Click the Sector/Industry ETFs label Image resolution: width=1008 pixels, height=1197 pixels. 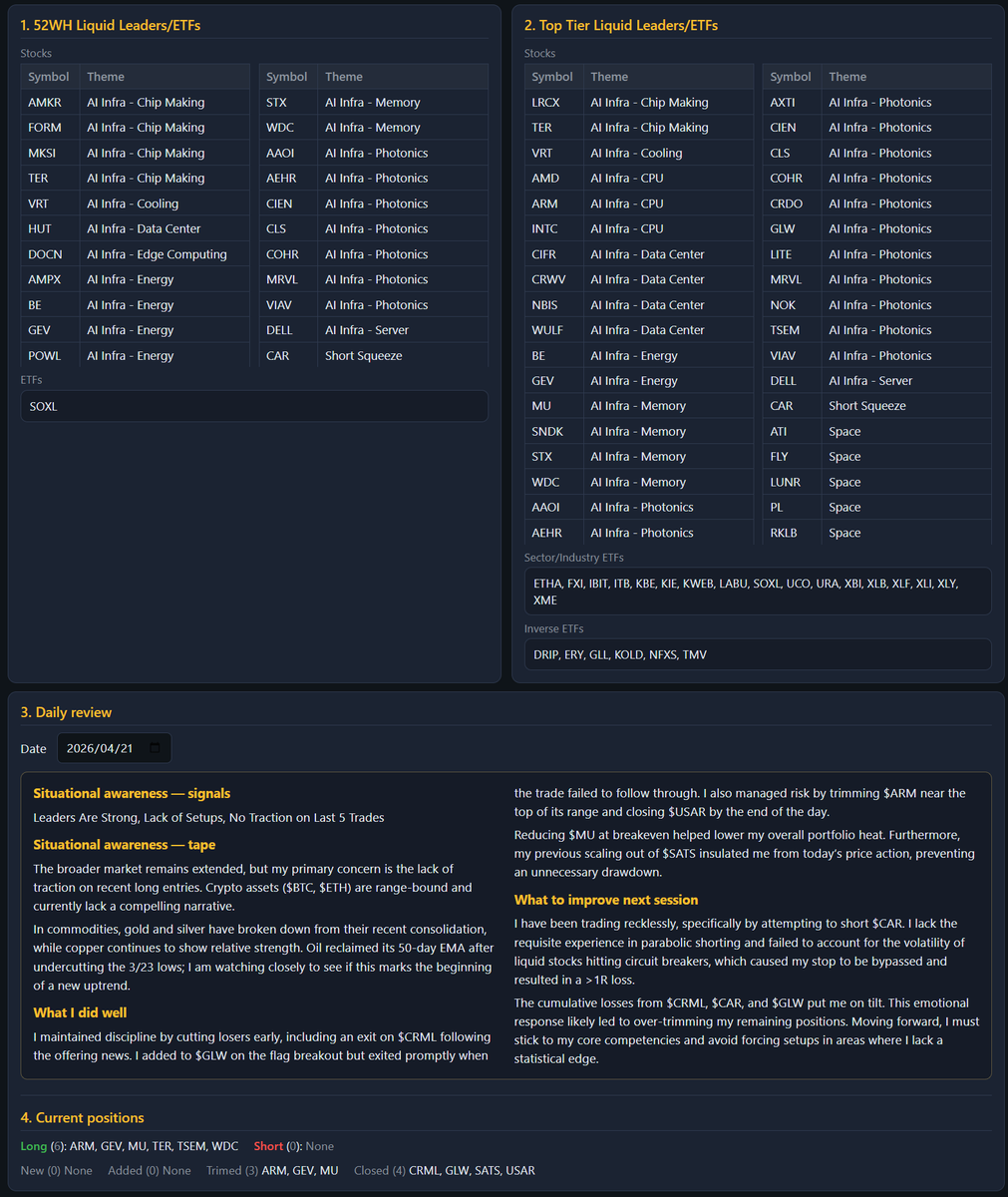[574, 558]
